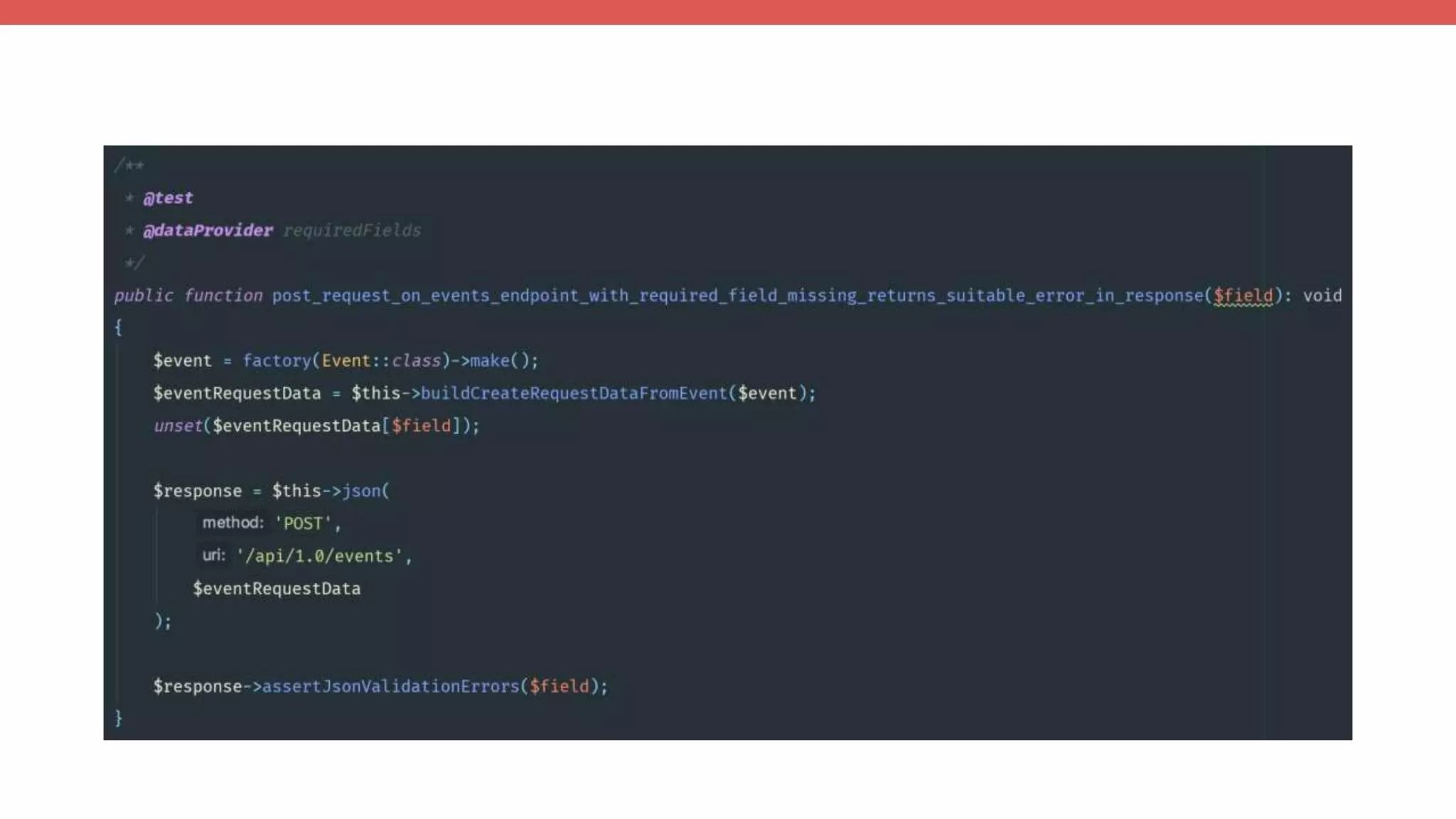
Task: Click the unset keyword
Action: pyautogui.click(x=178, y=426)
